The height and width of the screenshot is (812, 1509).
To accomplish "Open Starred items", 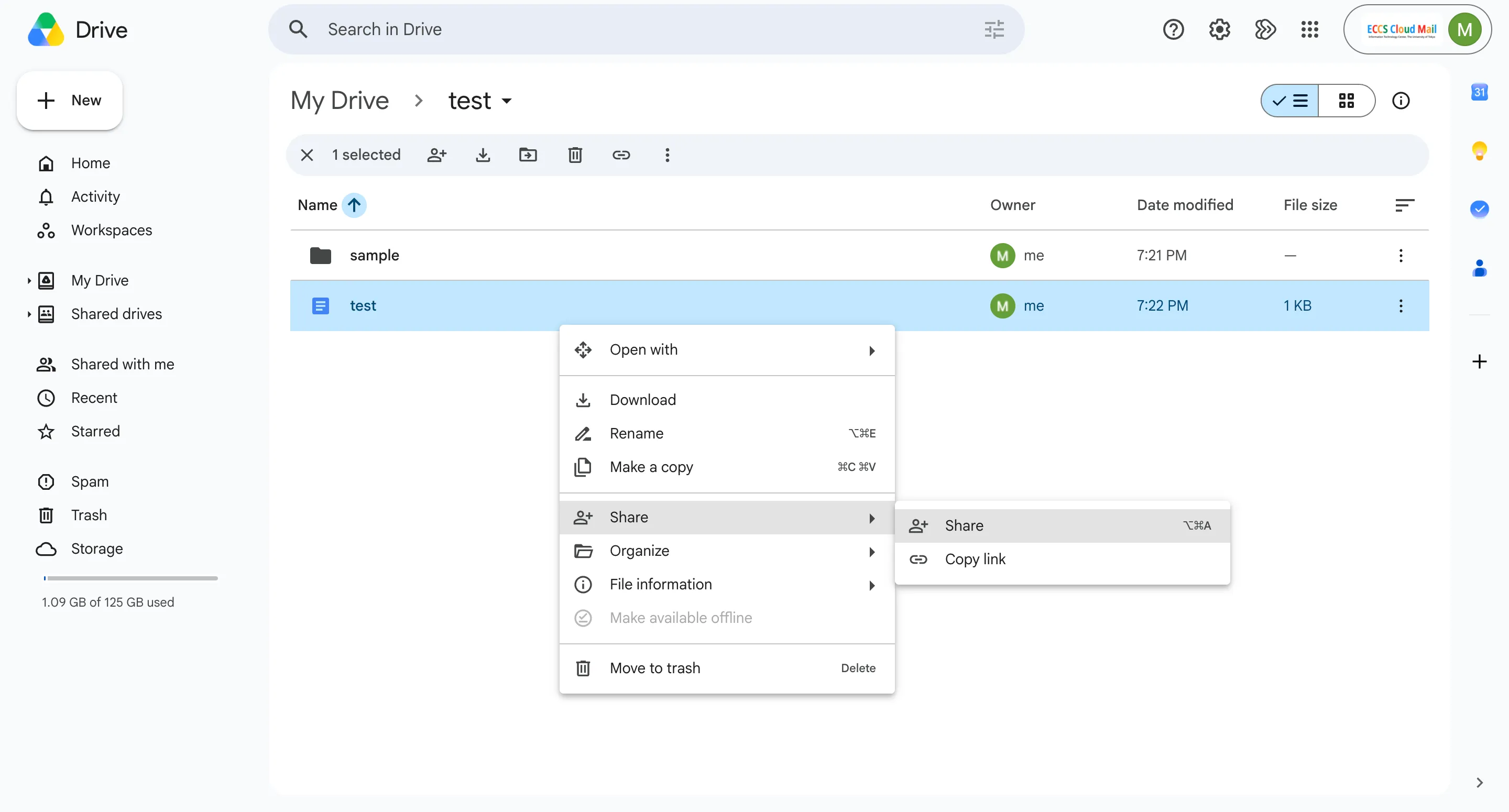I will (x=95, y=431).
